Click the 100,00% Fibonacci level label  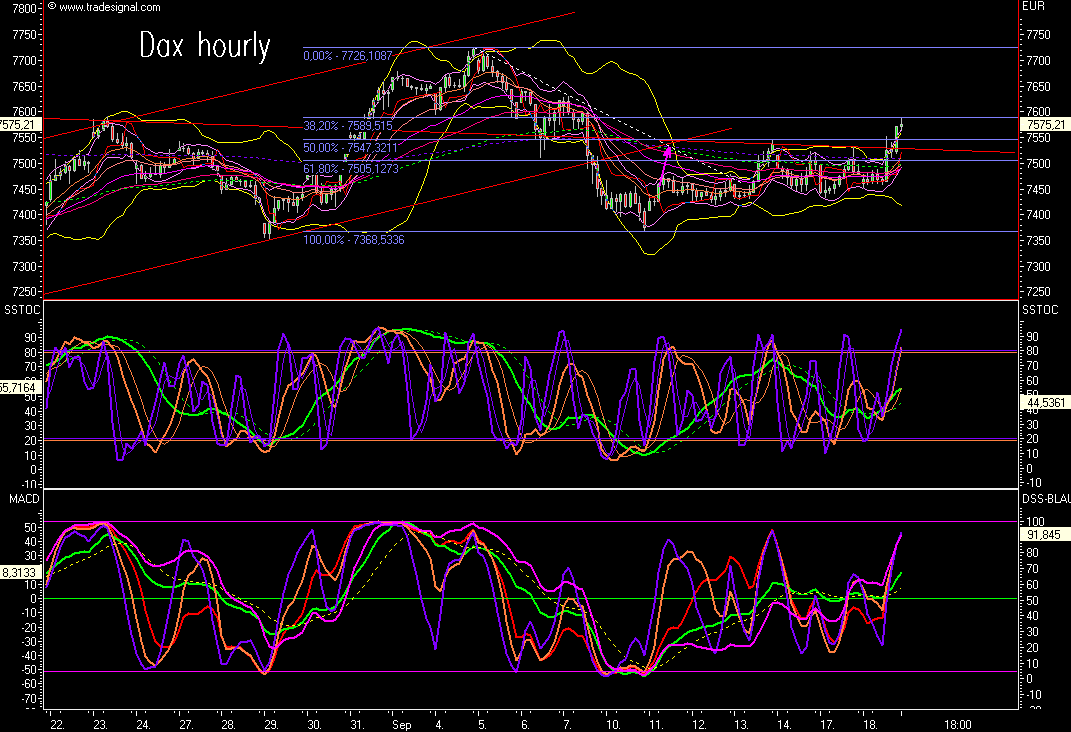(353, 239)
